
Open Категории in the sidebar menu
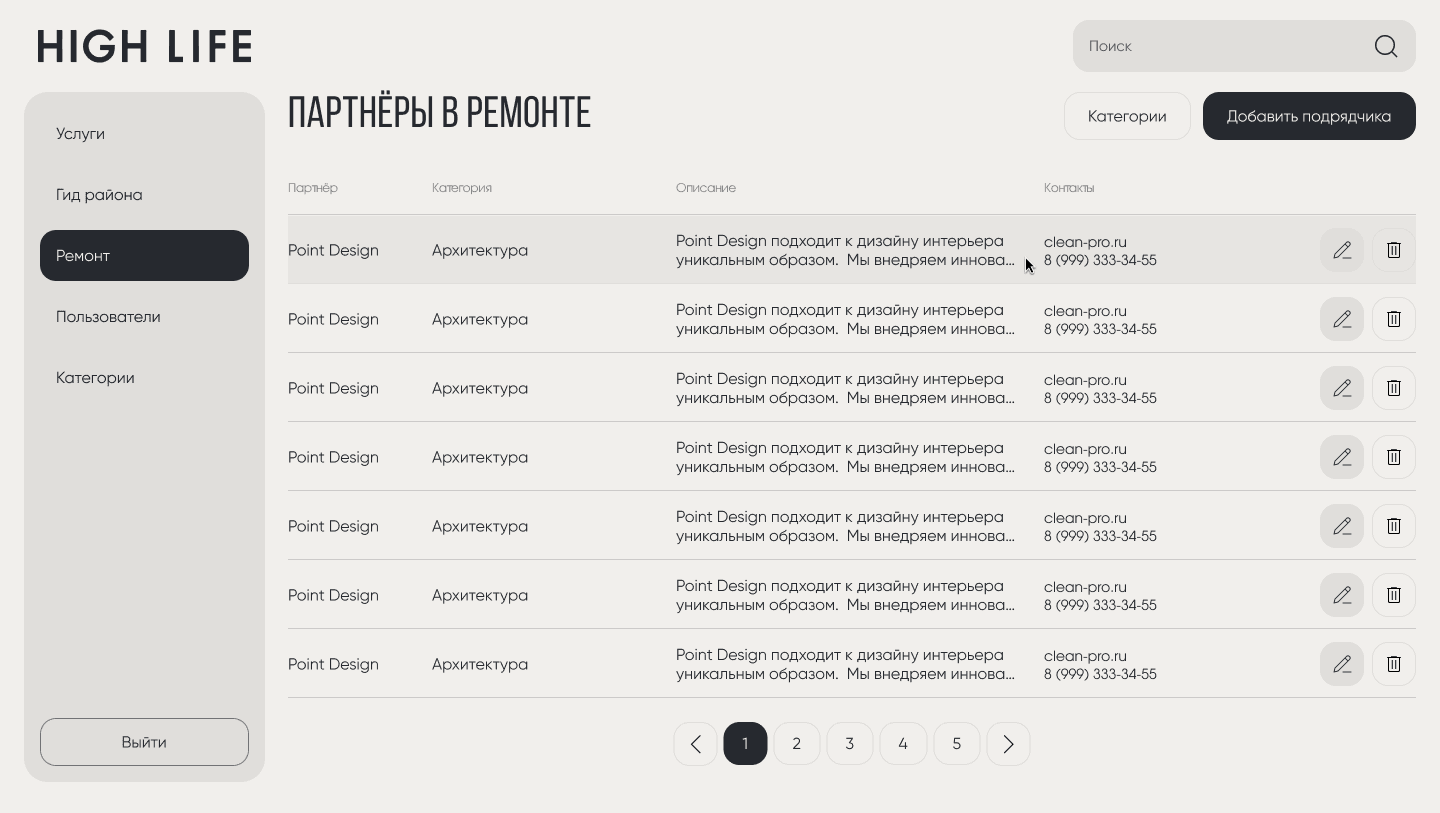(95, 378)
